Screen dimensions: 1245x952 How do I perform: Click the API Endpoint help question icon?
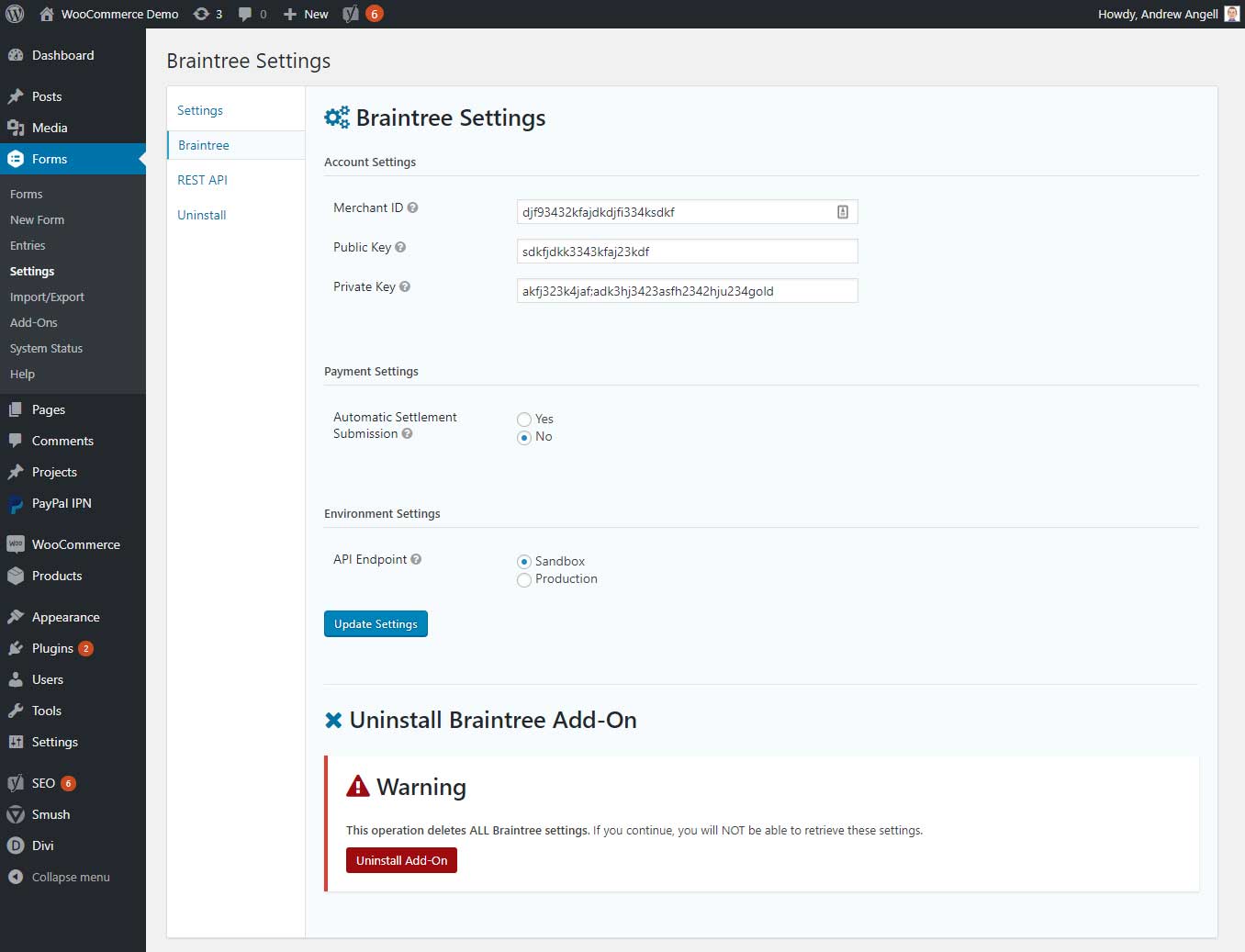click(416, 559)
